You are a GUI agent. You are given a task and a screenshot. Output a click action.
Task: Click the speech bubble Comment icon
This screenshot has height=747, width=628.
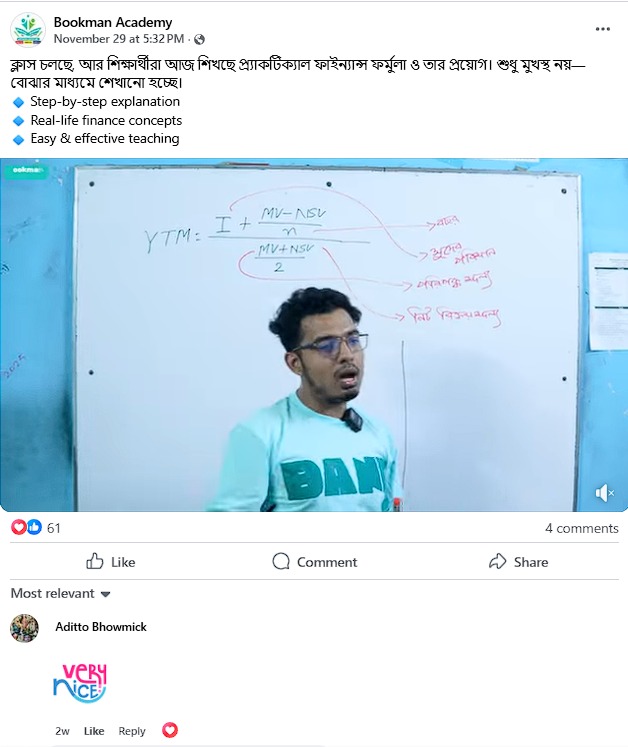coord(281,561)
